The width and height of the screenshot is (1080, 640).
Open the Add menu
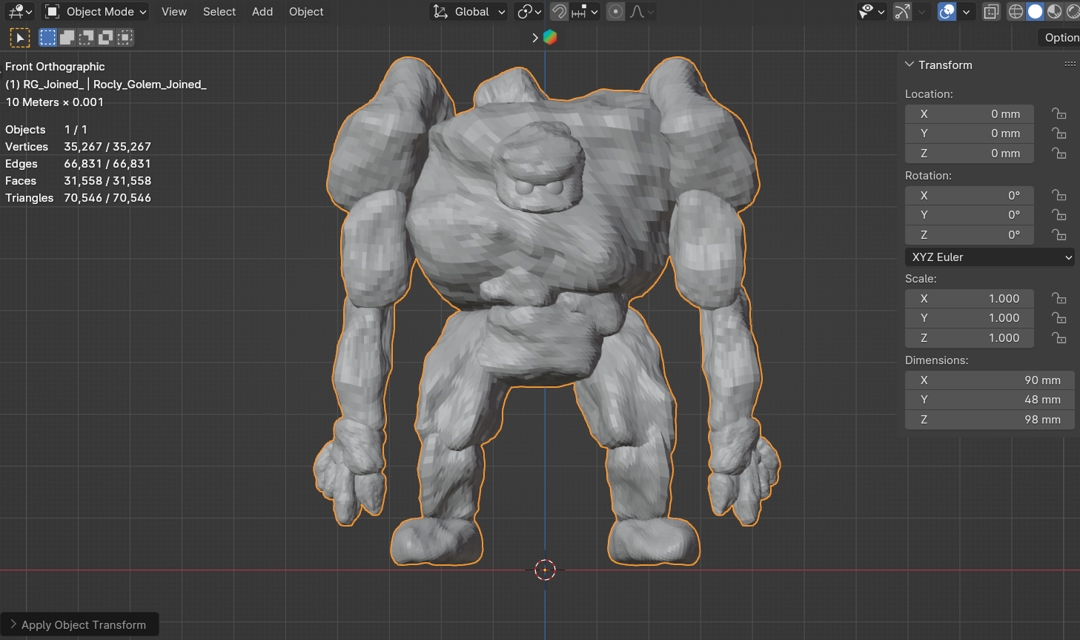pos(262,12)
